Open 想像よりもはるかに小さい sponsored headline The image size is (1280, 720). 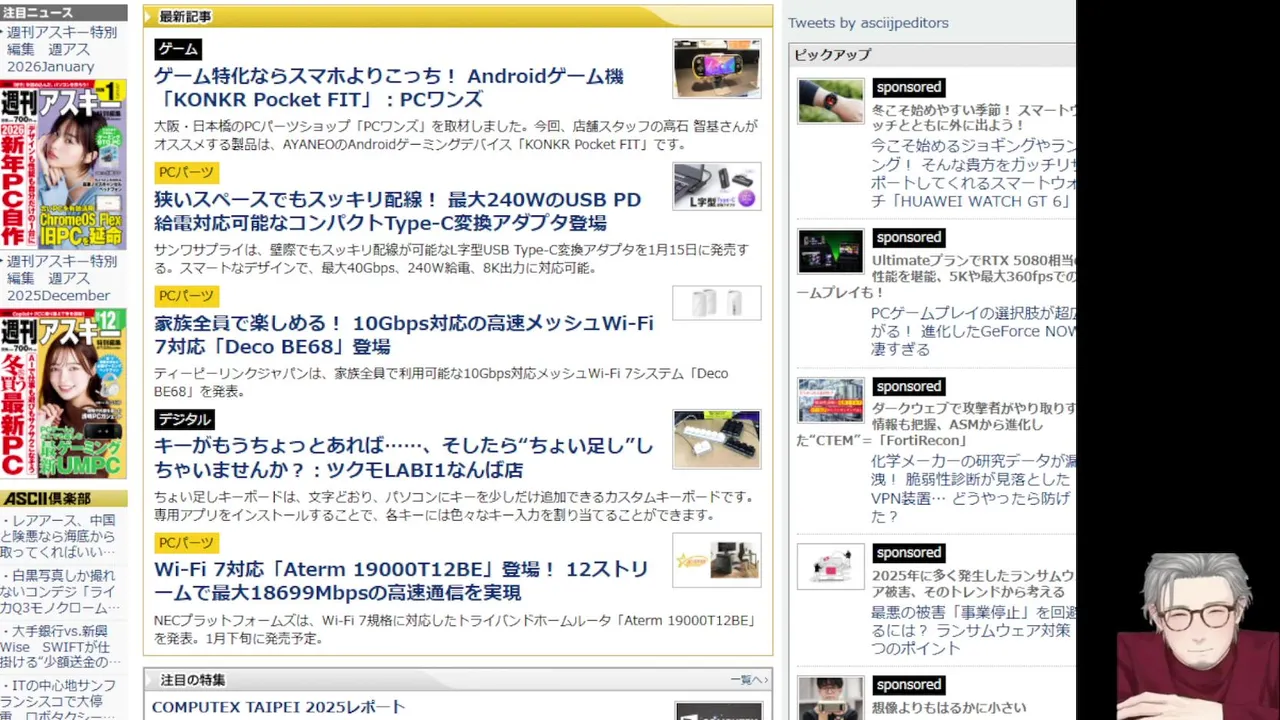click(949, 707)
